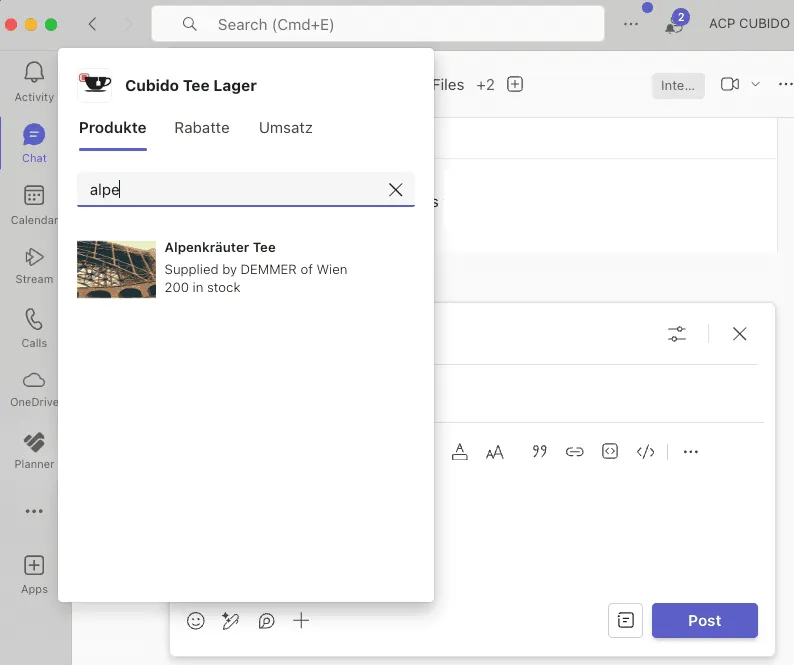794x665 pixels.
Task: Switch to the Umsatz tab
Action: 285,128
